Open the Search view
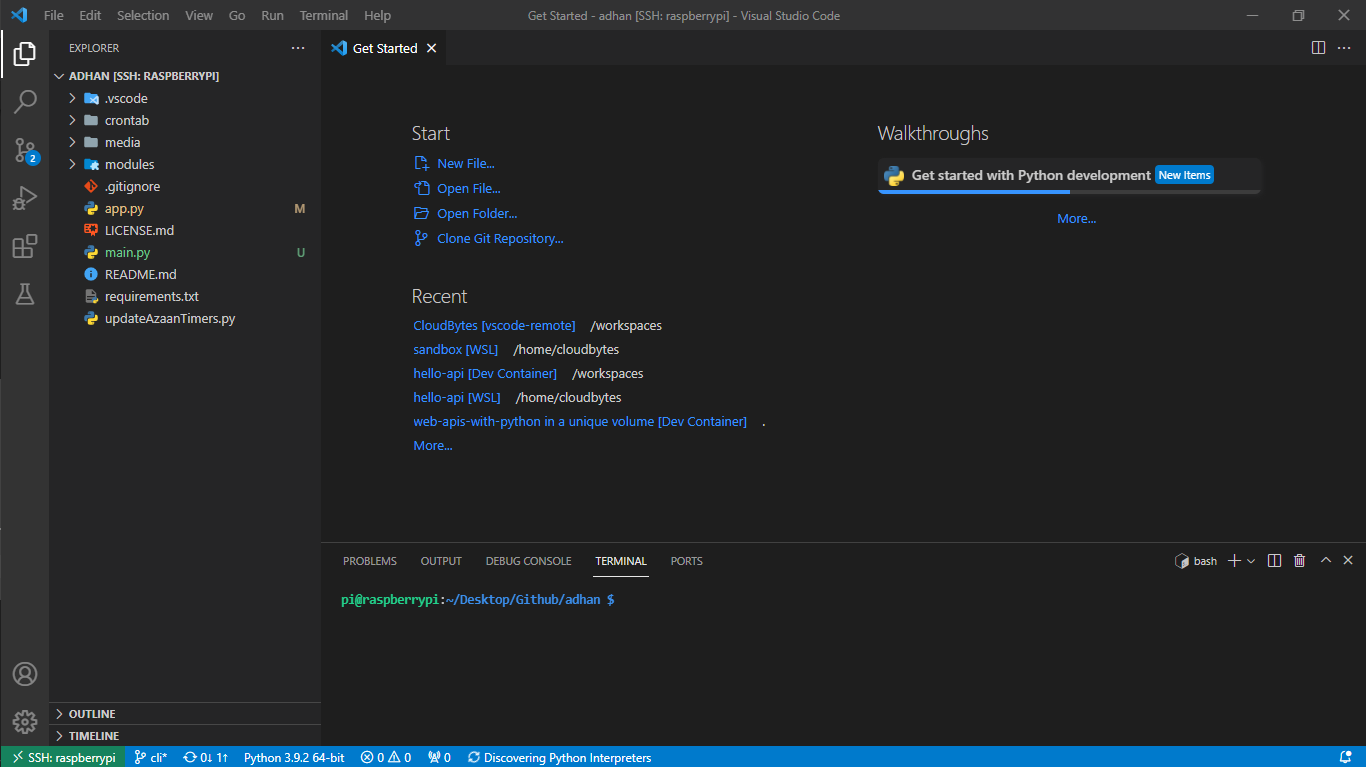The height and width of the screenshot is (767, 1366). pyautogui.click(x=24, y=101)
